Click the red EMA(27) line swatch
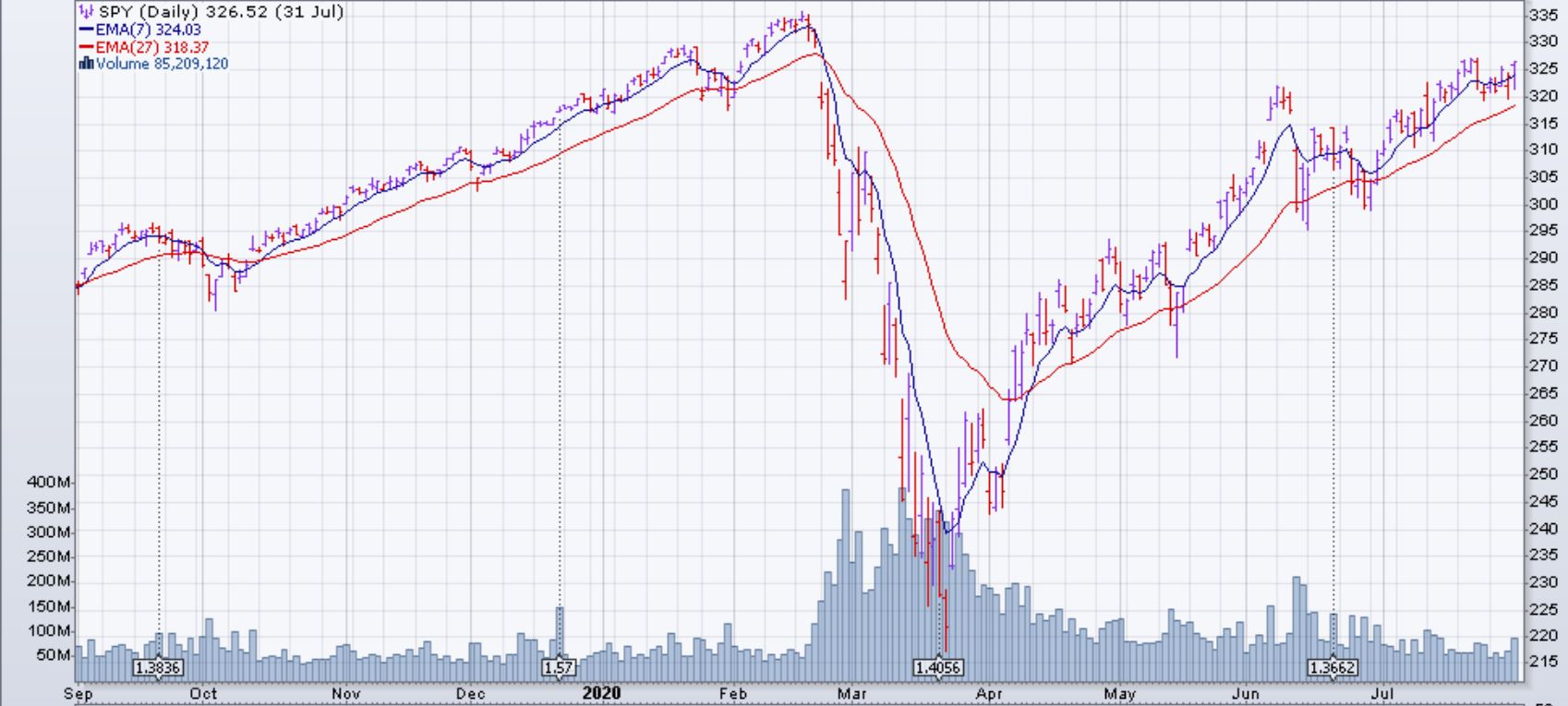1568x706 pixels. click(x=87, y=47)
